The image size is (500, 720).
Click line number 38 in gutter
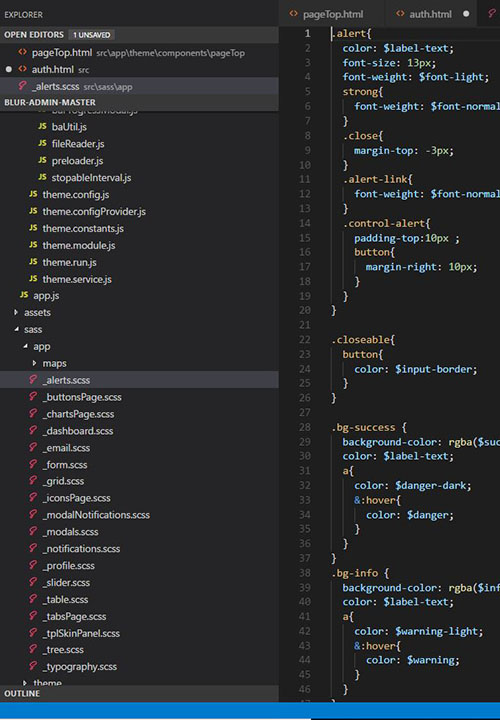tap(305, 573)
